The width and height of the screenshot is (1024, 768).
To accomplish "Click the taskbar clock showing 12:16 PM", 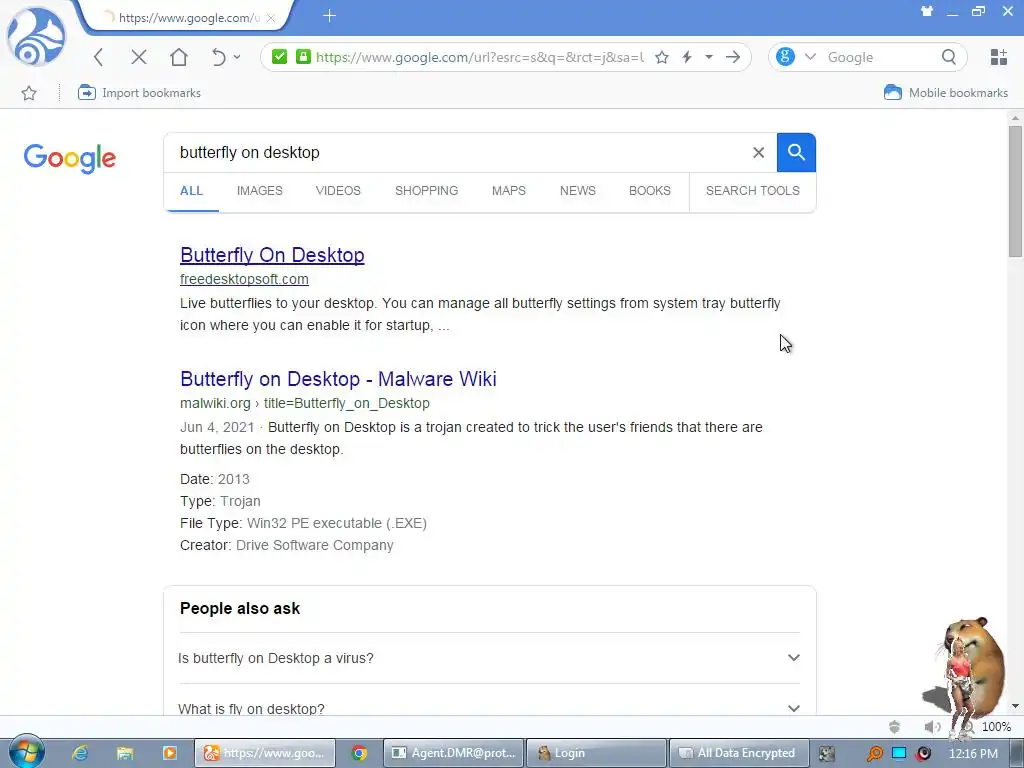I will click(x=973, y=754).
